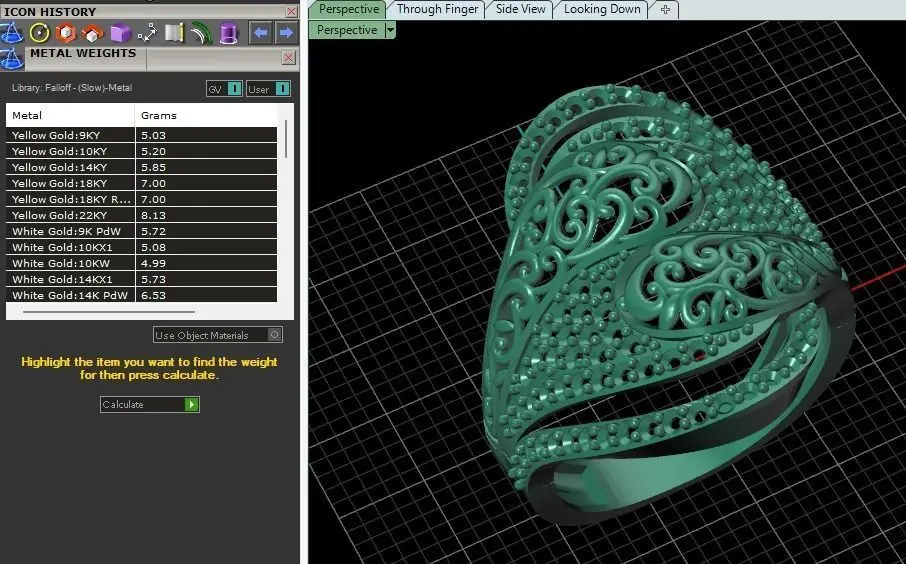This screenshot has height=564, width=906.
Task: Click the 5.03 grams value
Action: click(x=153, y=135)
